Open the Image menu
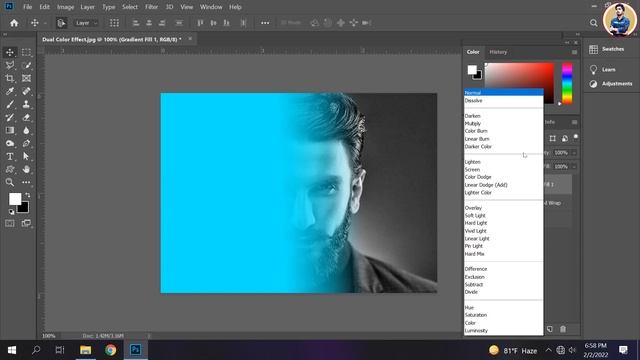The image size is (640, 360). (65, 7)
